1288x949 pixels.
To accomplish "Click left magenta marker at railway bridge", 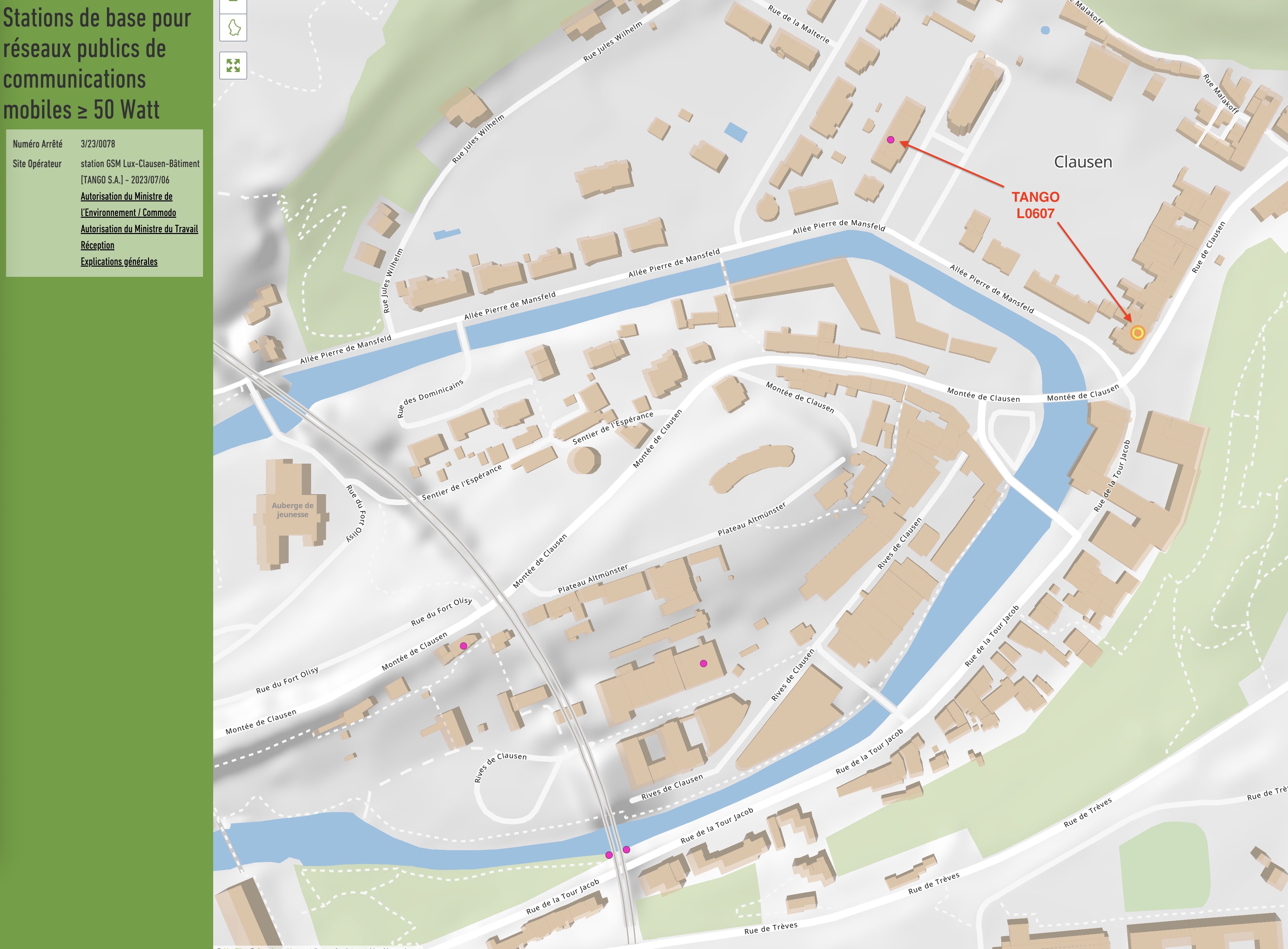I will point(609,855).
